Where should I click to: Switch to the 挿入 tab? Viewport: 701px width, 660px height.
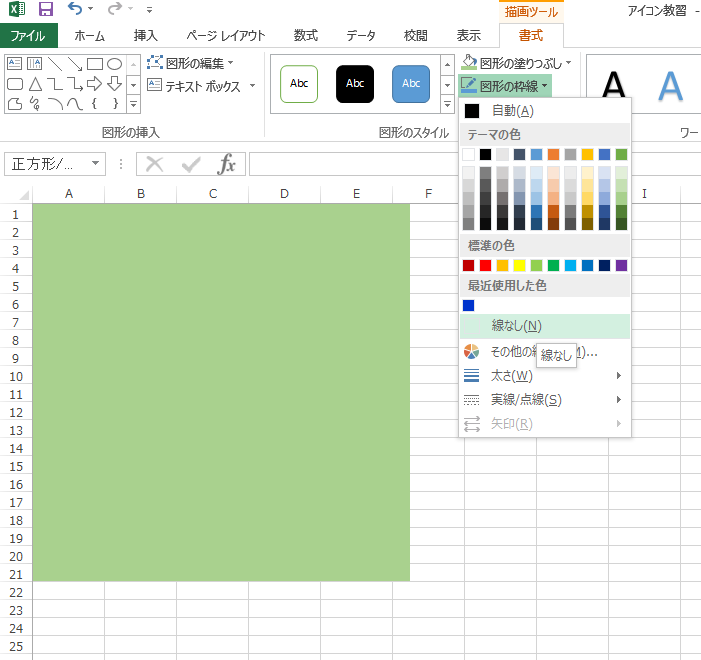coord(146,35)
